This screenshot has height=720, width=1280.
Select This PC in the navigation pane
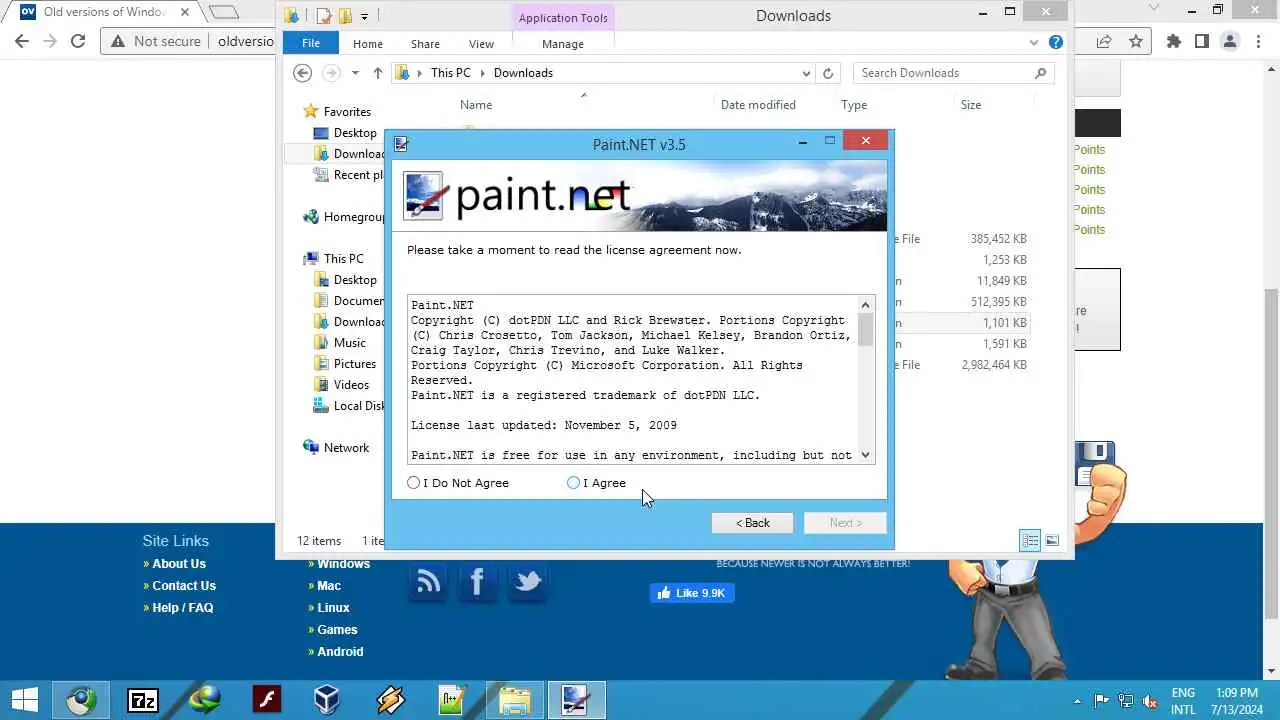tap(343, 259)
